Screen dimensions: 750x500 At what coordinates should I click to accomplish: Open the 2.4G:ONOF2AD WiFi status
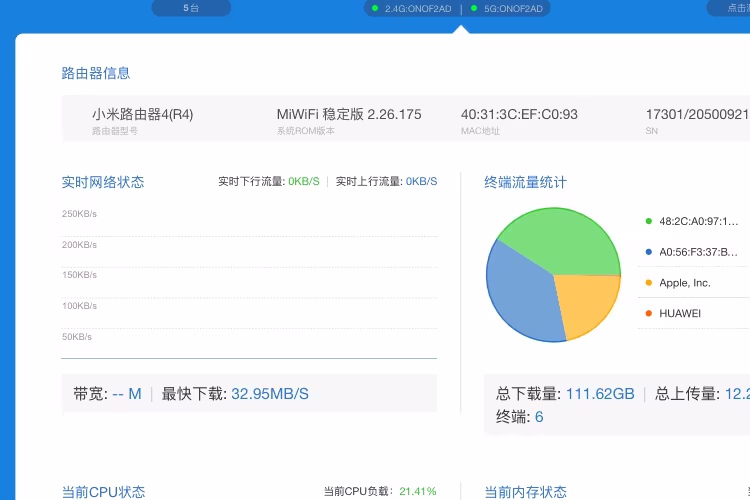(x=418, y=9)
